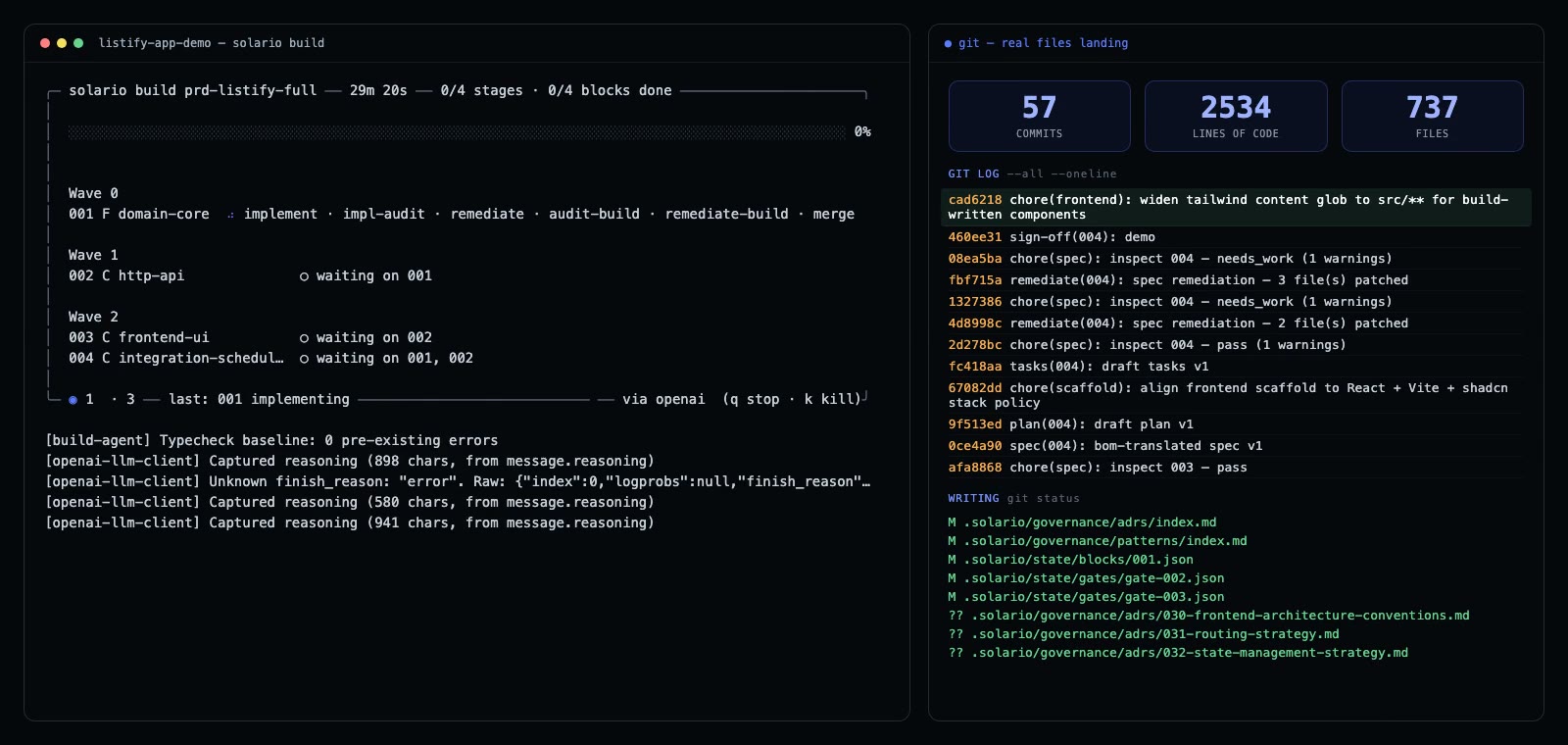
Task: Click the yellow minimize dot in terminal title bar
Action: tap(62, 43)
